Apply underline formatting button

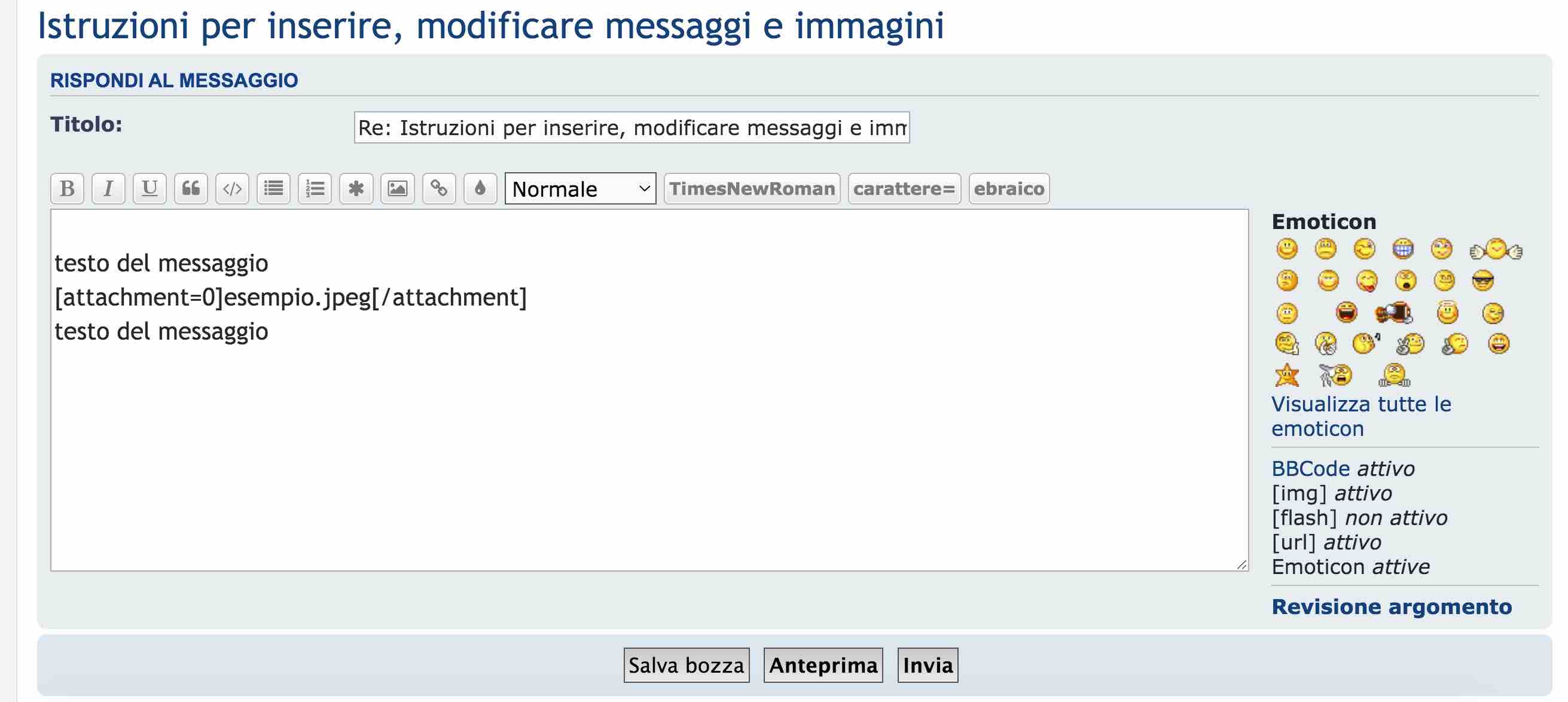pyautogui.click(x=150, y=189)
